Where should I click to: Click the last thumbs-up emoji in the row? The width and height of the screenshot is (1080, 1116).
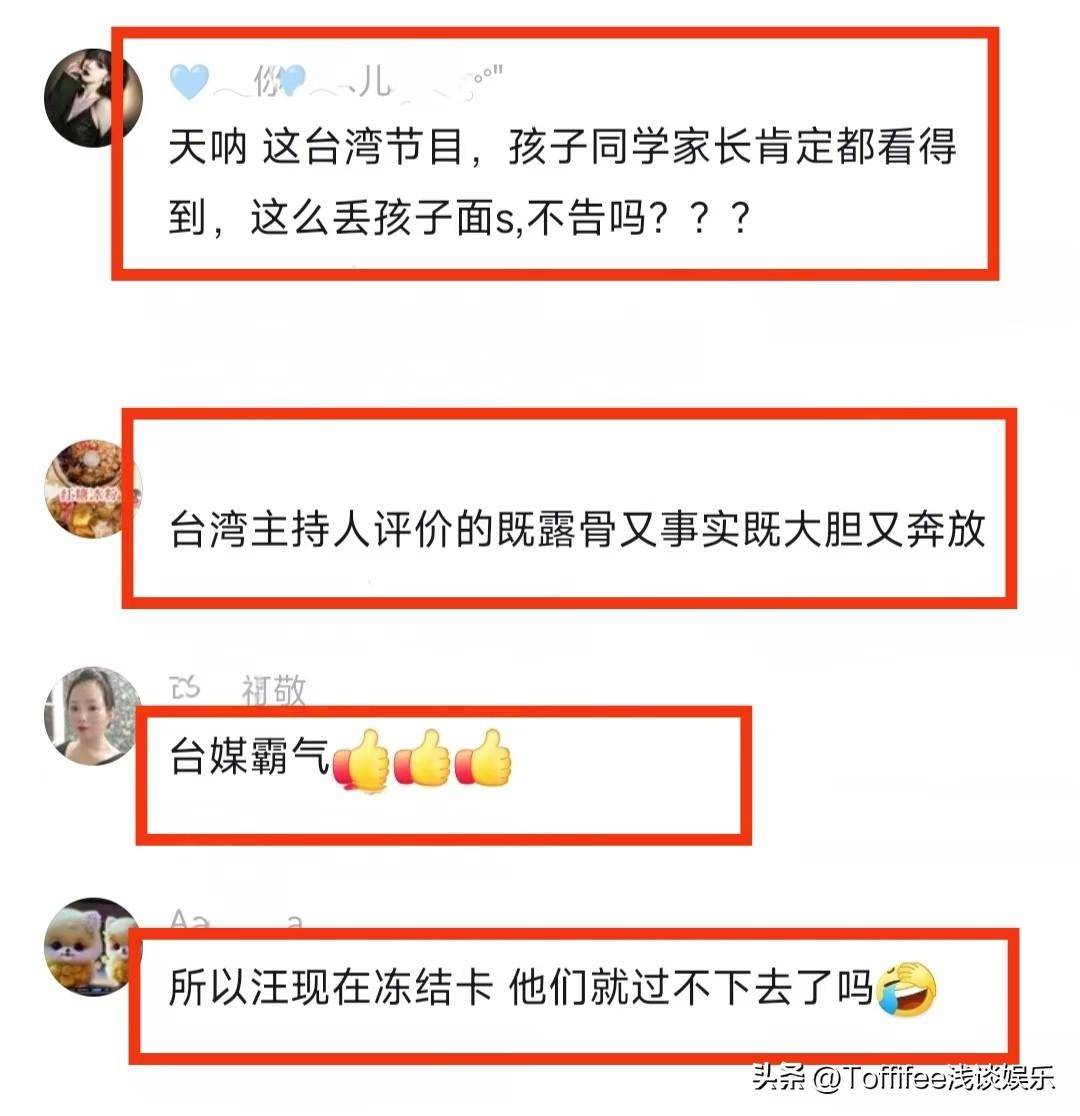click(x=483, y=757)
